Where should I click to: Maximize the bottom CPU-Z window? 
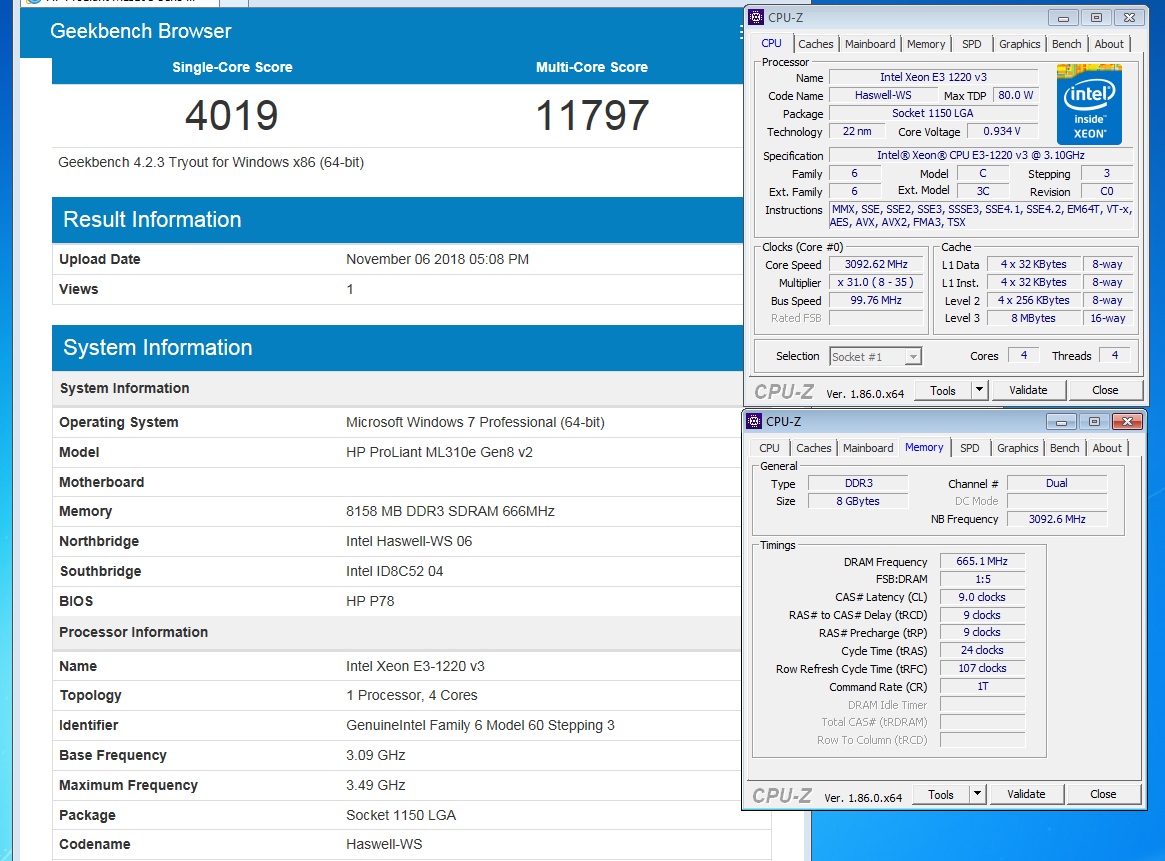point(1094,422)
